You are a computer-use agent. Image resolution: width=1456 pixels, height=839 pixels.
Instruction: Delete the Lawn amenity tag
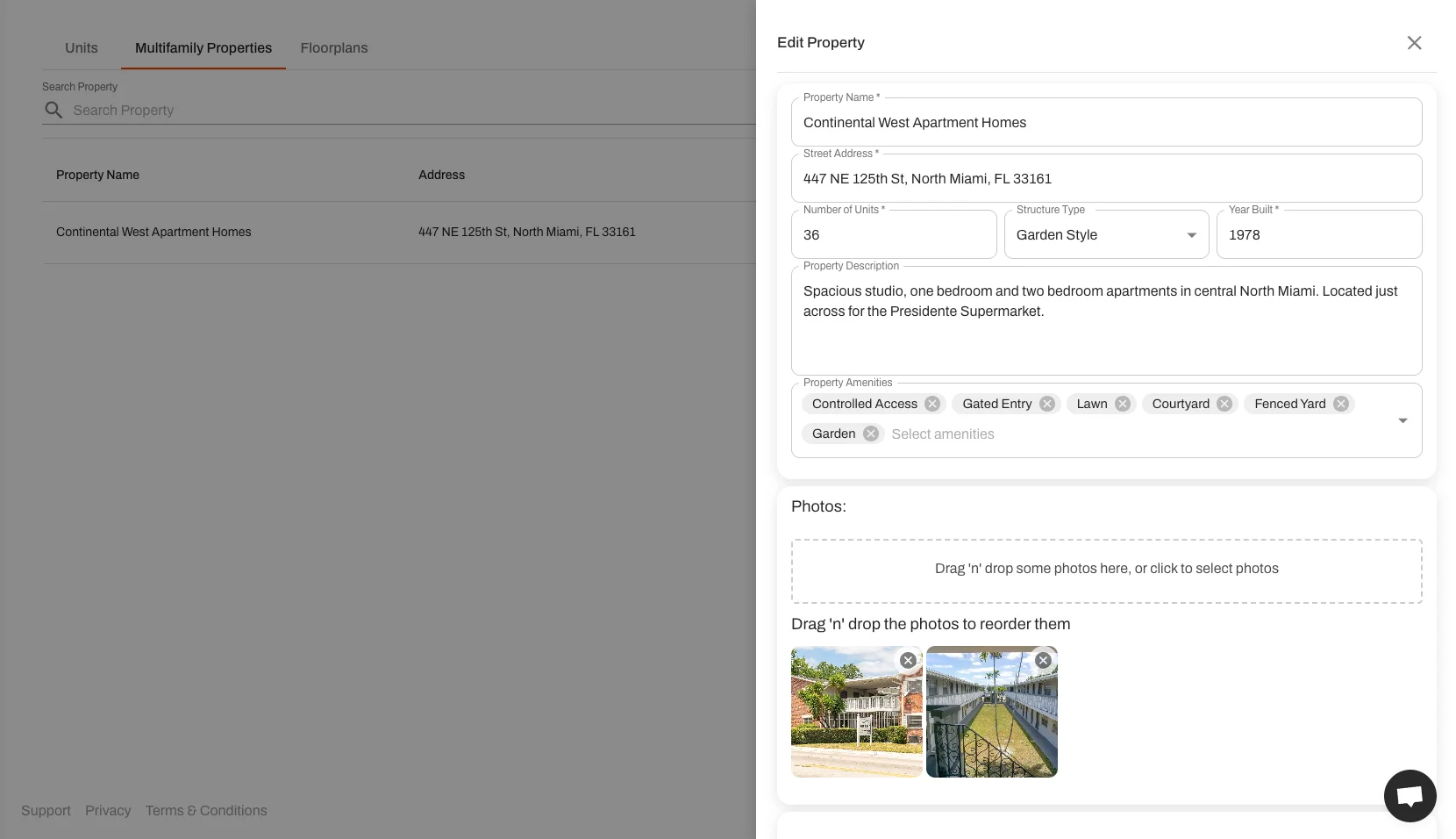[x=1123, y=404]
